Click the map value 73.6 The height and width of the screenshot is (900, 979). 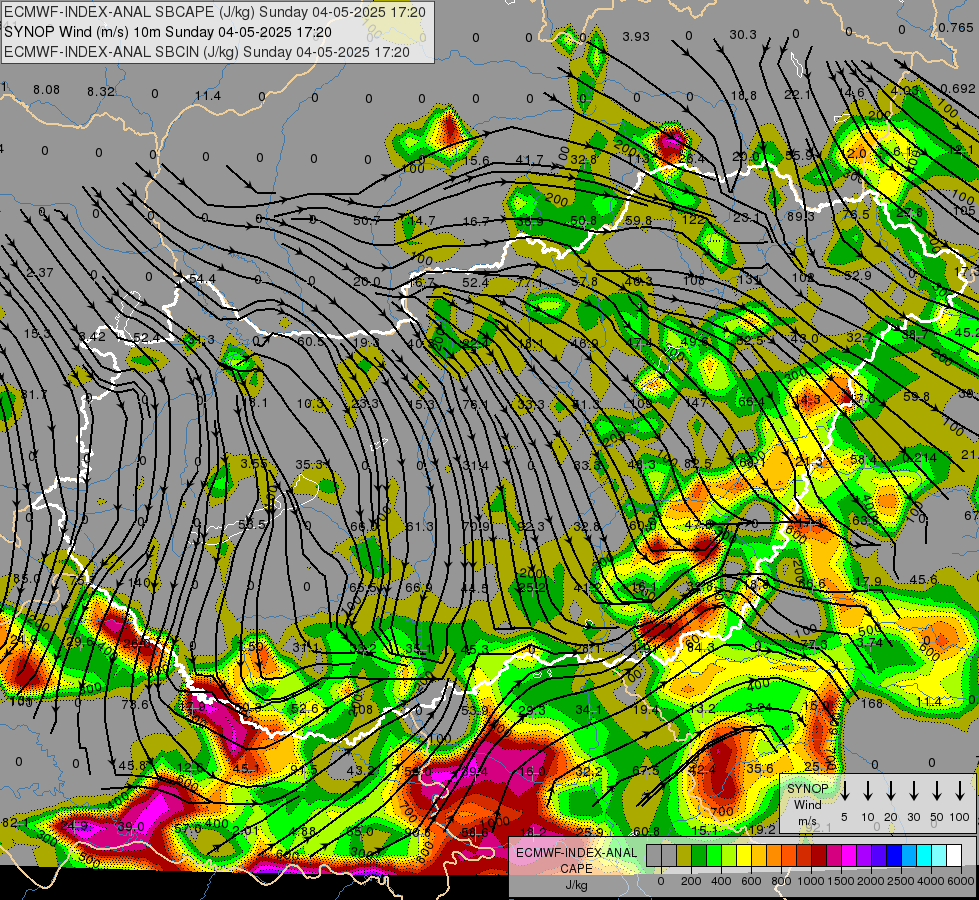[135, 705]
